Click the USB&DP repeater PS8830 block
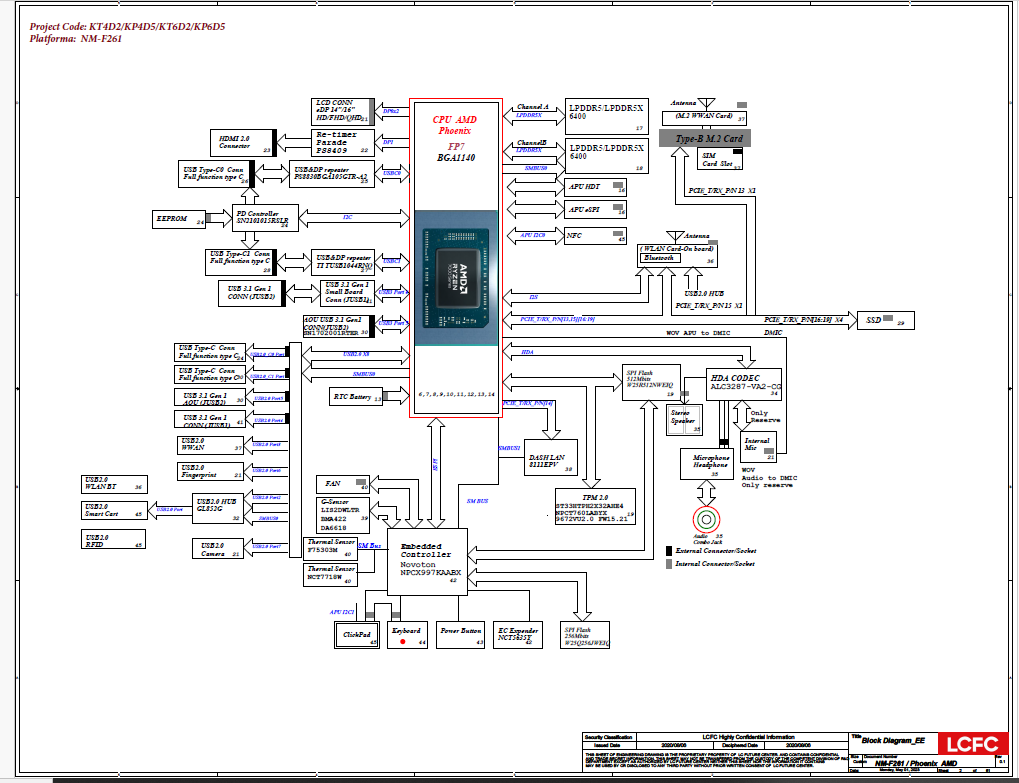Image resolution: width=1019 pixels, height=783 pixels. pos(332,174)
